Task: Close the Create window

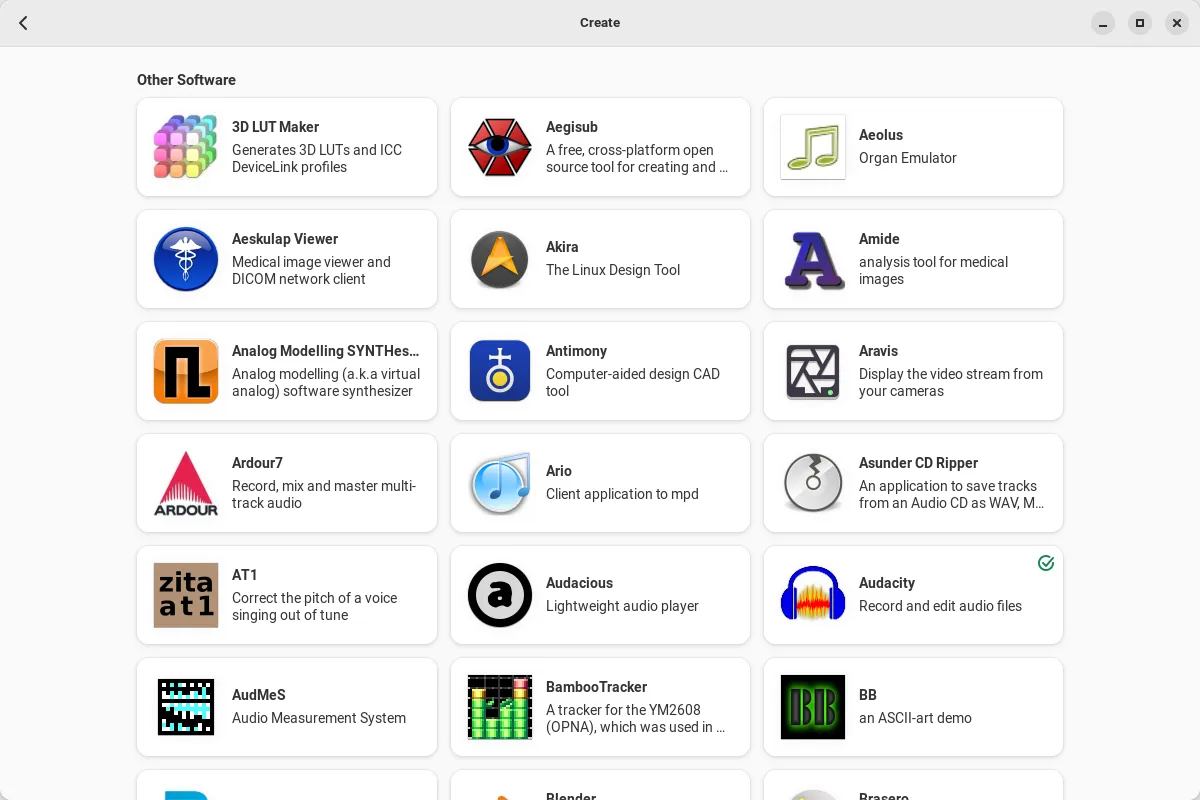Action: click(x=1177, y=23)
